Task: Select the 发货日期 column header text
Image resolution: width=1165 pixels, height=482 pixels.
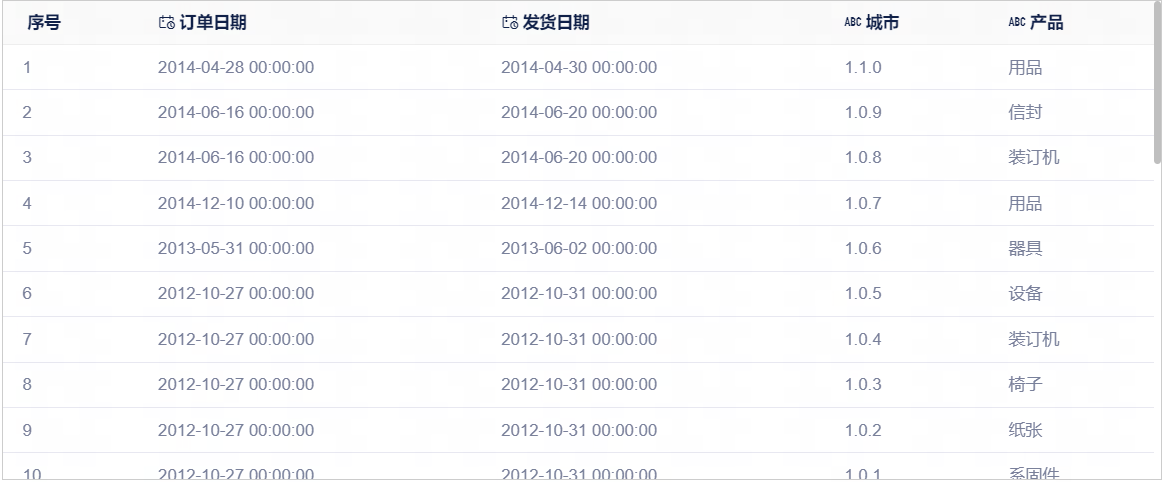Action: [556, 23]
